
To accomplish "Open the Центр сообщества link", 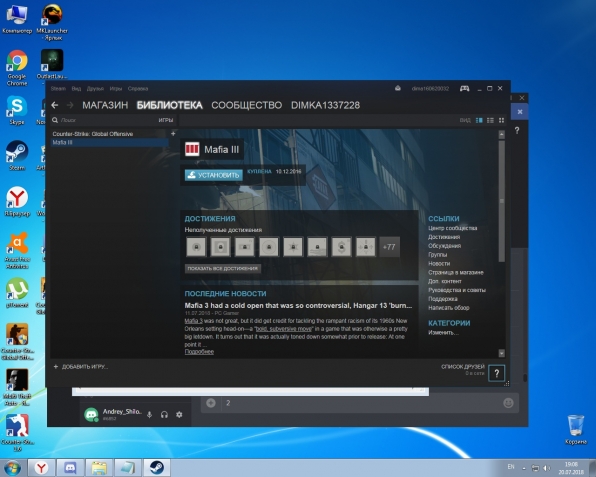I will coord(452,228).
